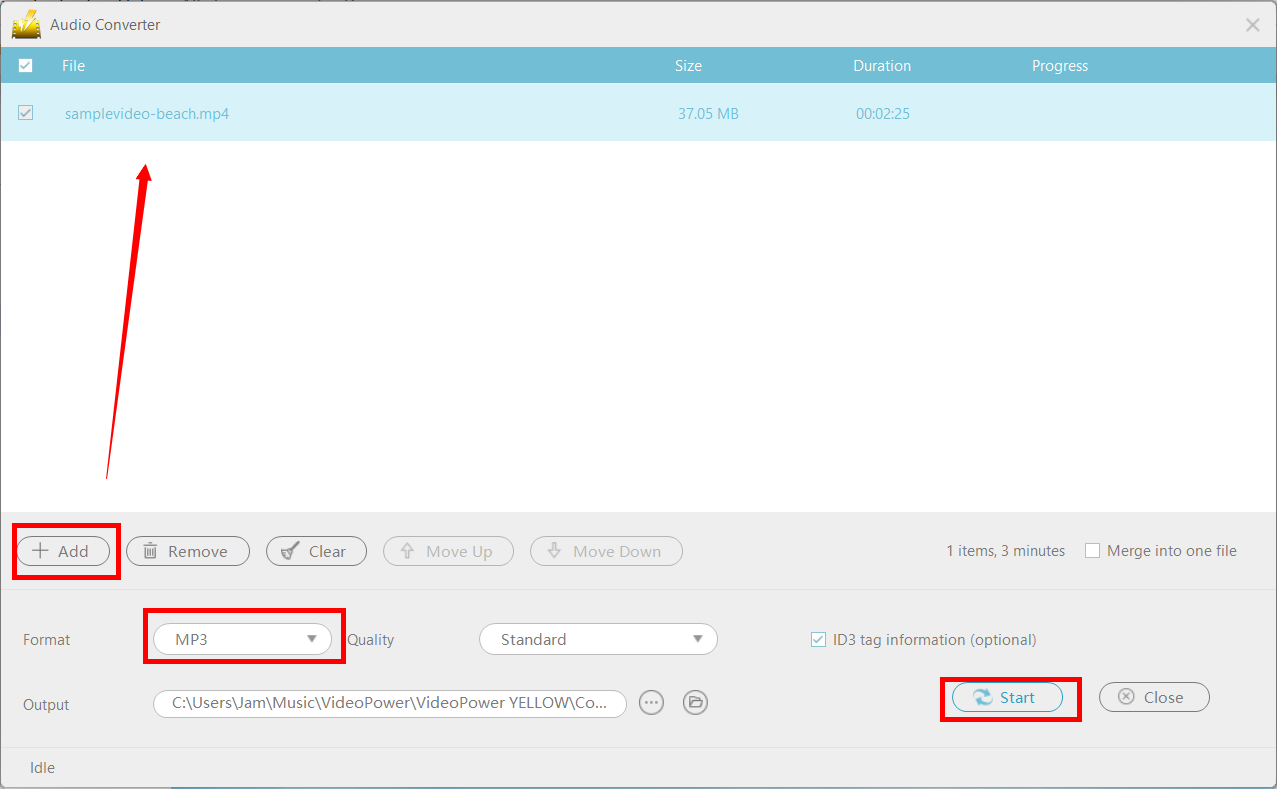Screen dimensions: 1277x789
Task: Open the output folder icon
Action: tap(695, 703)
